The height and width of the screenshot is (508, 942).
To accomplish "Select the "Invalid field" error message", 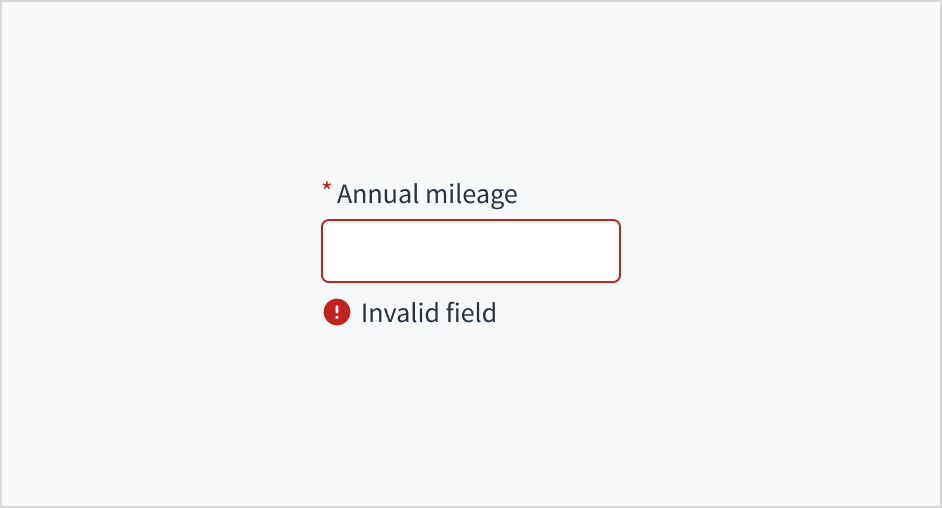I will (x=428, y=313).
